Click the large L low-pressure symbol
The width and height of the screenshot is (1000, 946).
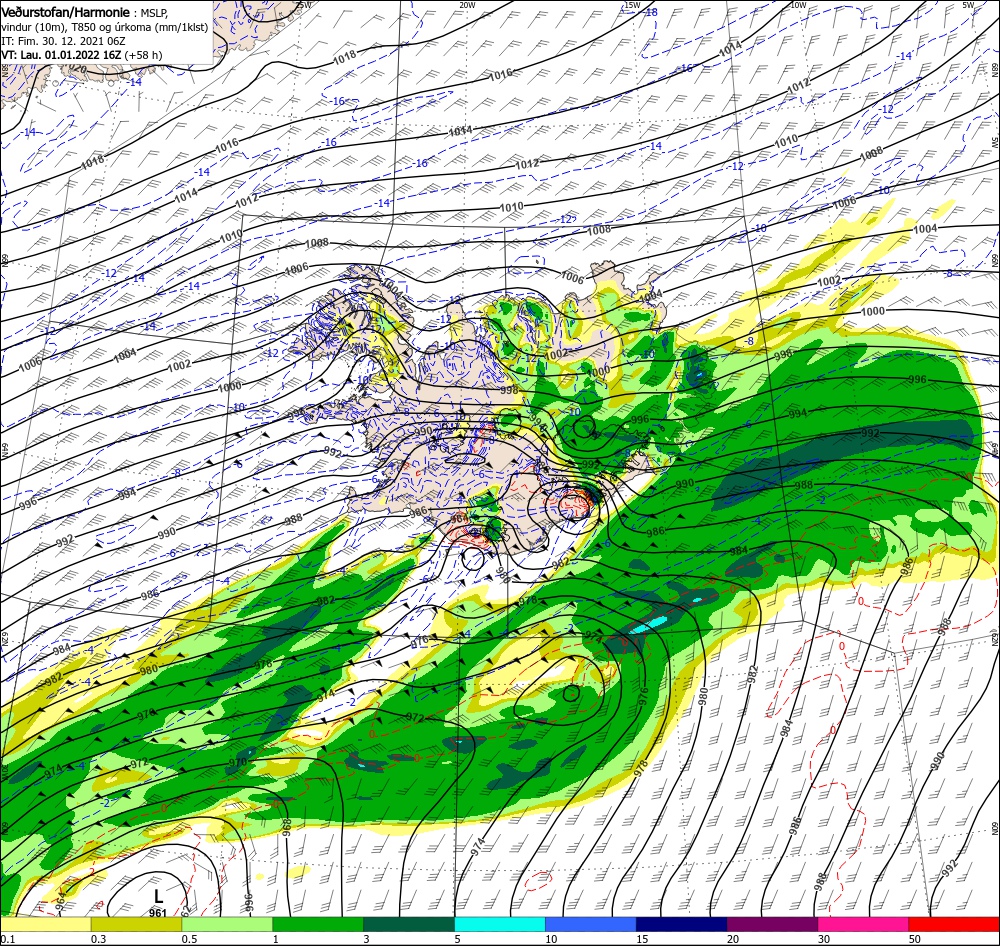pyautogui.click(x=158, y=898)
